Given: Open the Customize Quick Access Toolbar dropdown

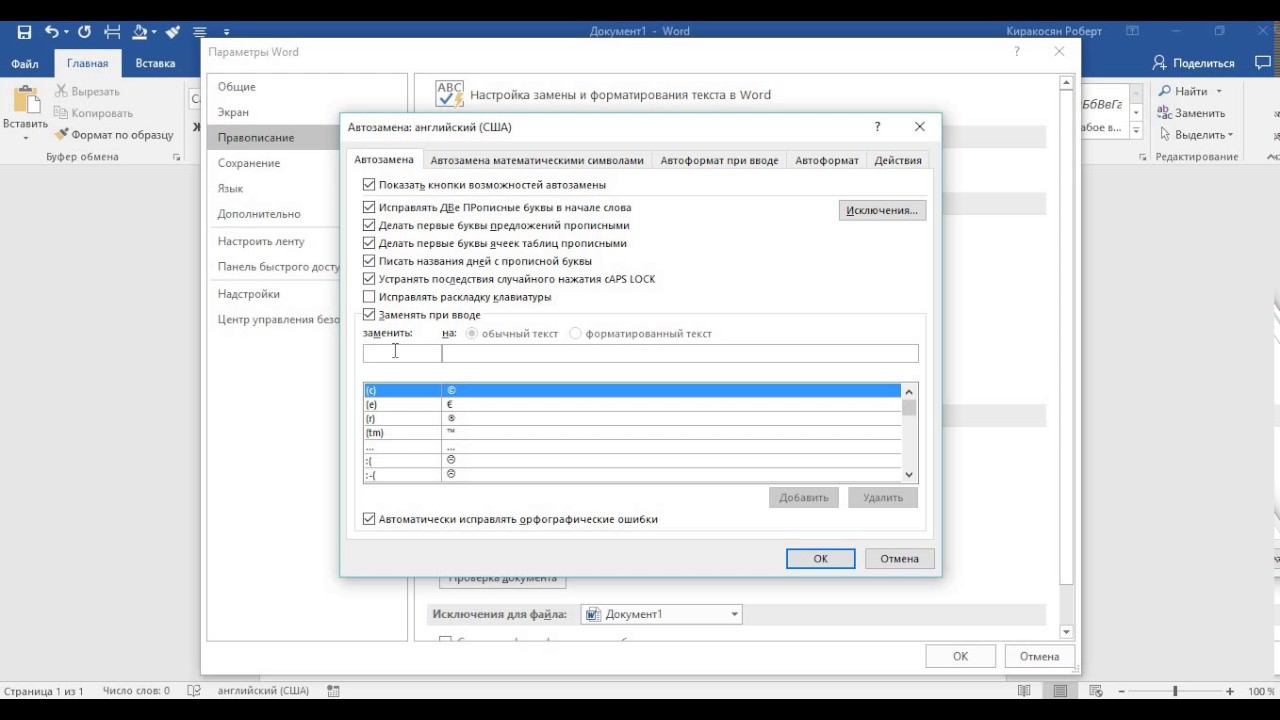Looking at the screenshot, I should (226, 33).
